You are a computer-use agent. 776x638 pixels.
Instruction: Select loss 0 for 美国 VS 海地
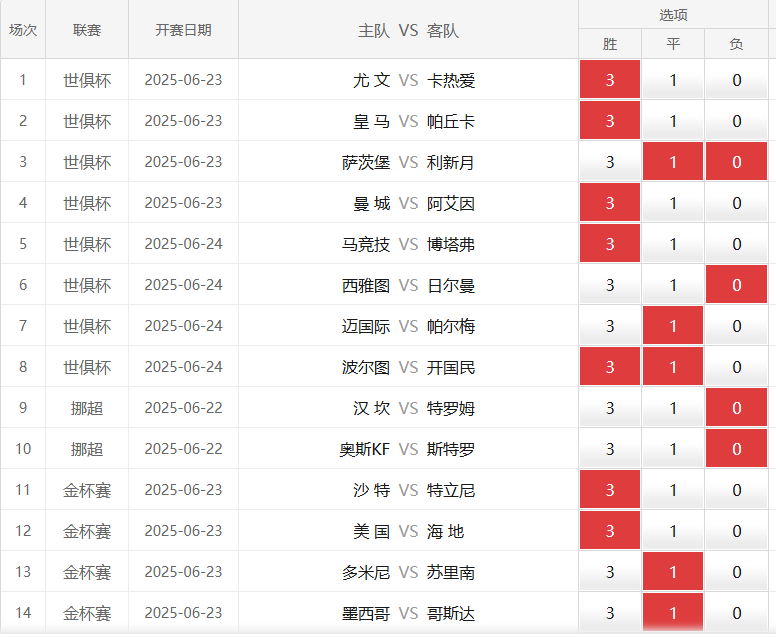tap(736, 531)
